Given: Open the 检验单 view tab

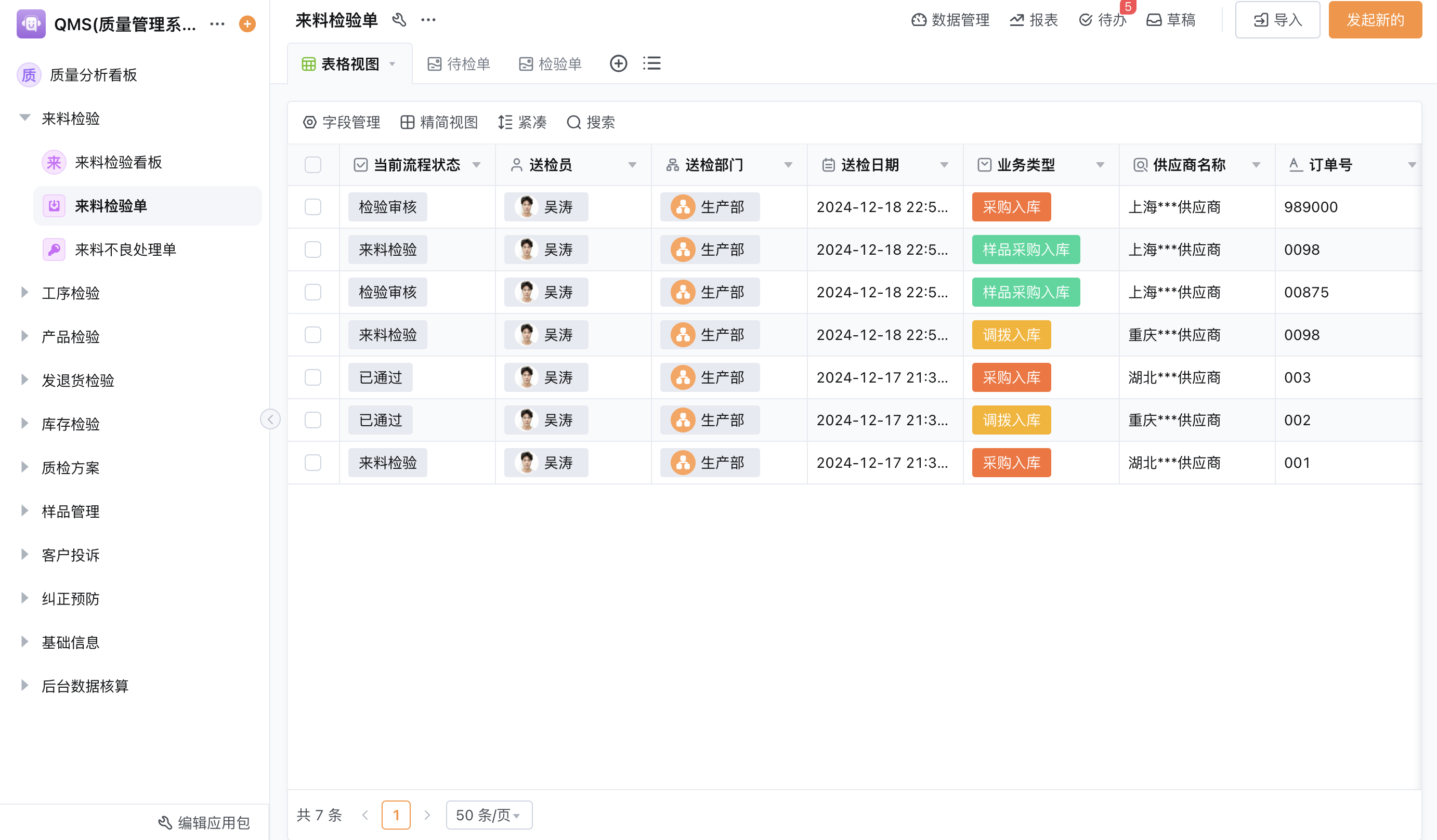Looking at the screenshot, I should pos(550,63).
